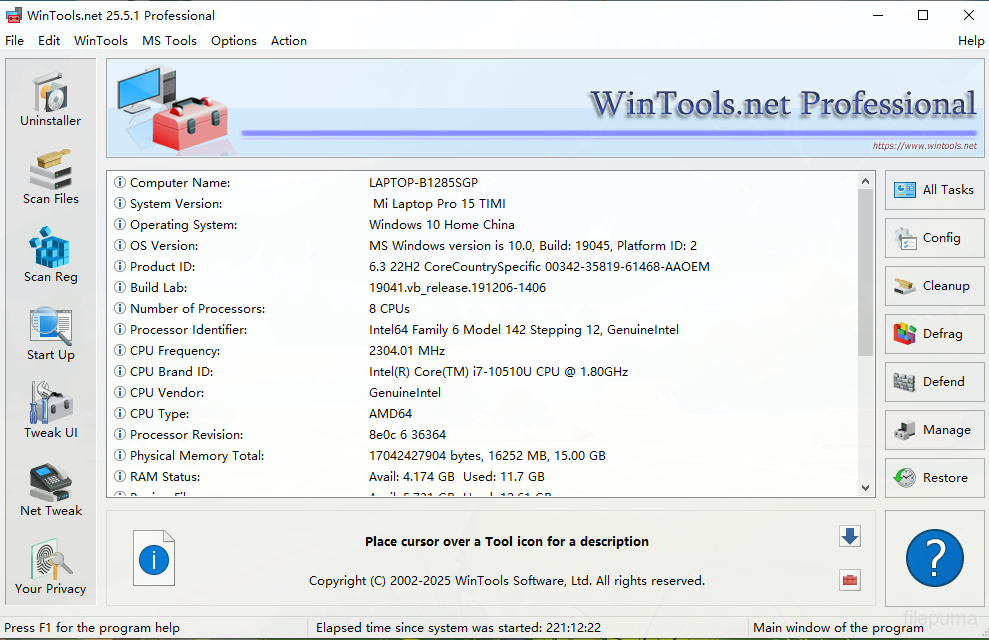Screen dimensions: 989x640
Task: Select the 2304.01 MHz frequency value
Action: 407,350
